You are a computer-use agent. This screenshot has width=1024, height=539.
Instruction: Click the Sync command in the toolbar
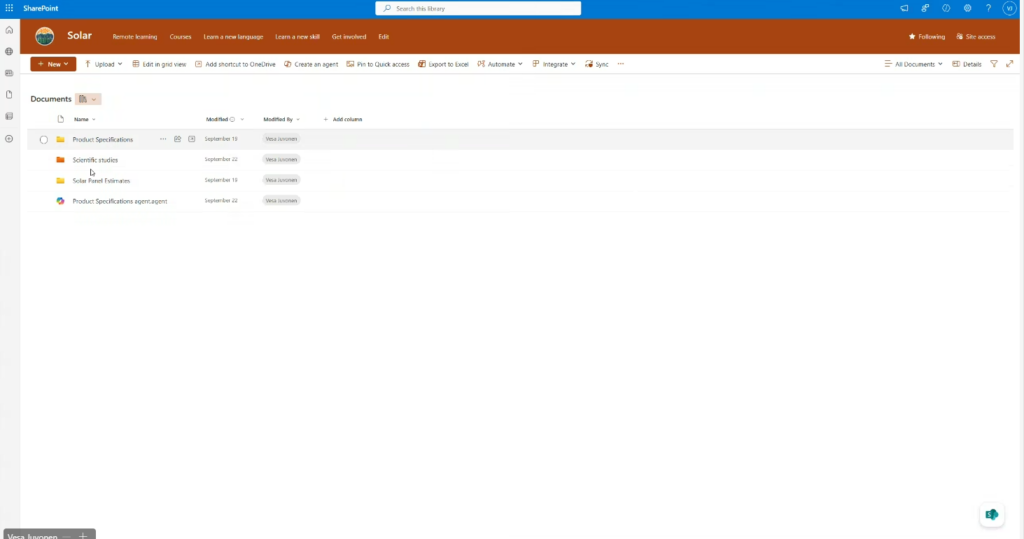tap(596, 64)
